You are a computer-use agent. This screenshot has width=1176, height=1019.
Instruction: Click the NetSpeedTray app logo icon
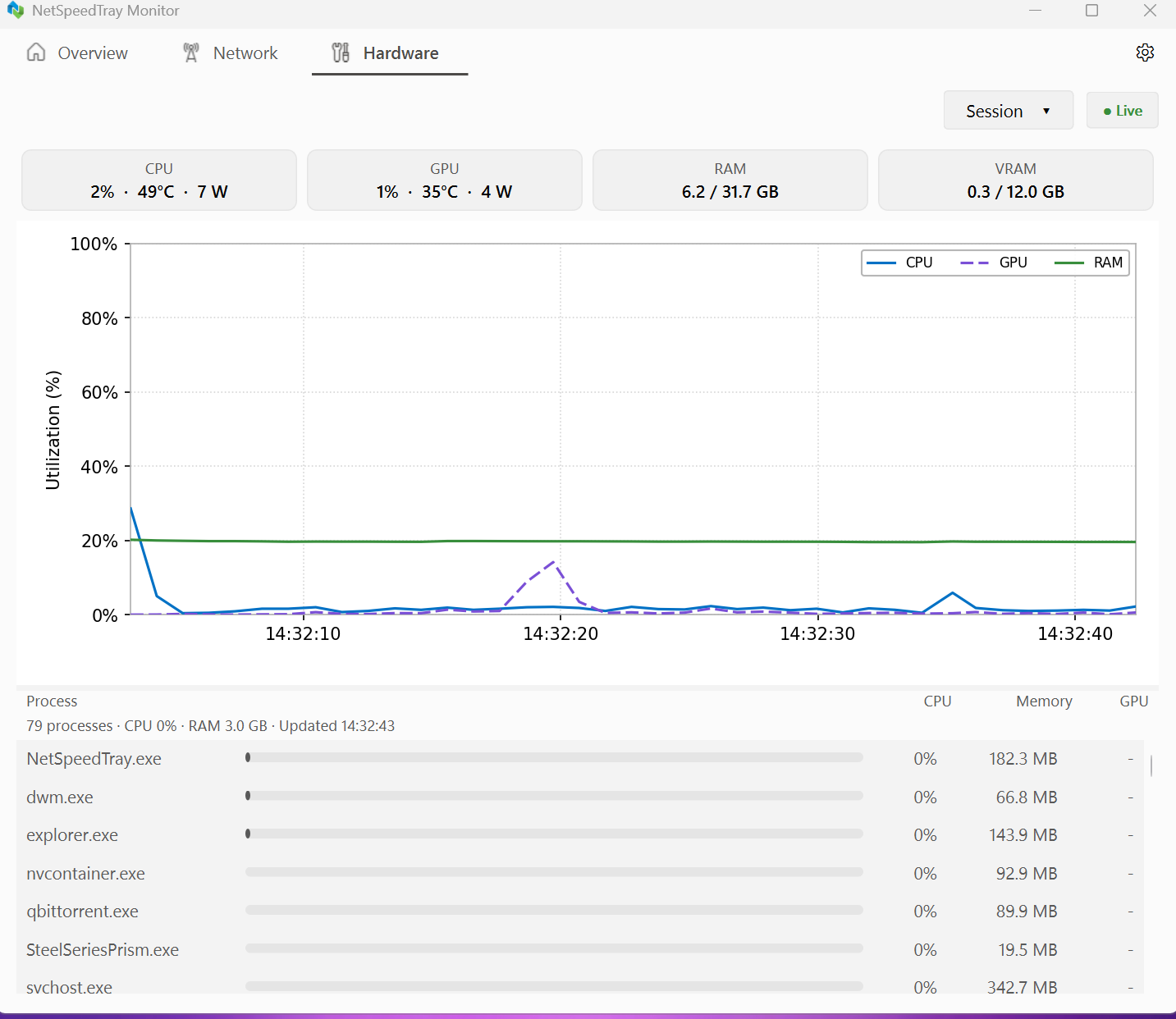(x=16, y=11)
